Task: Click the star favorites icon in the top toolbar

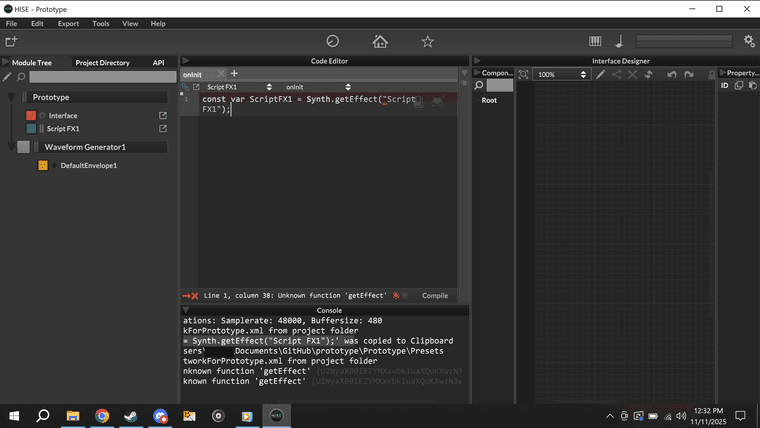Action: coord(428,41)
